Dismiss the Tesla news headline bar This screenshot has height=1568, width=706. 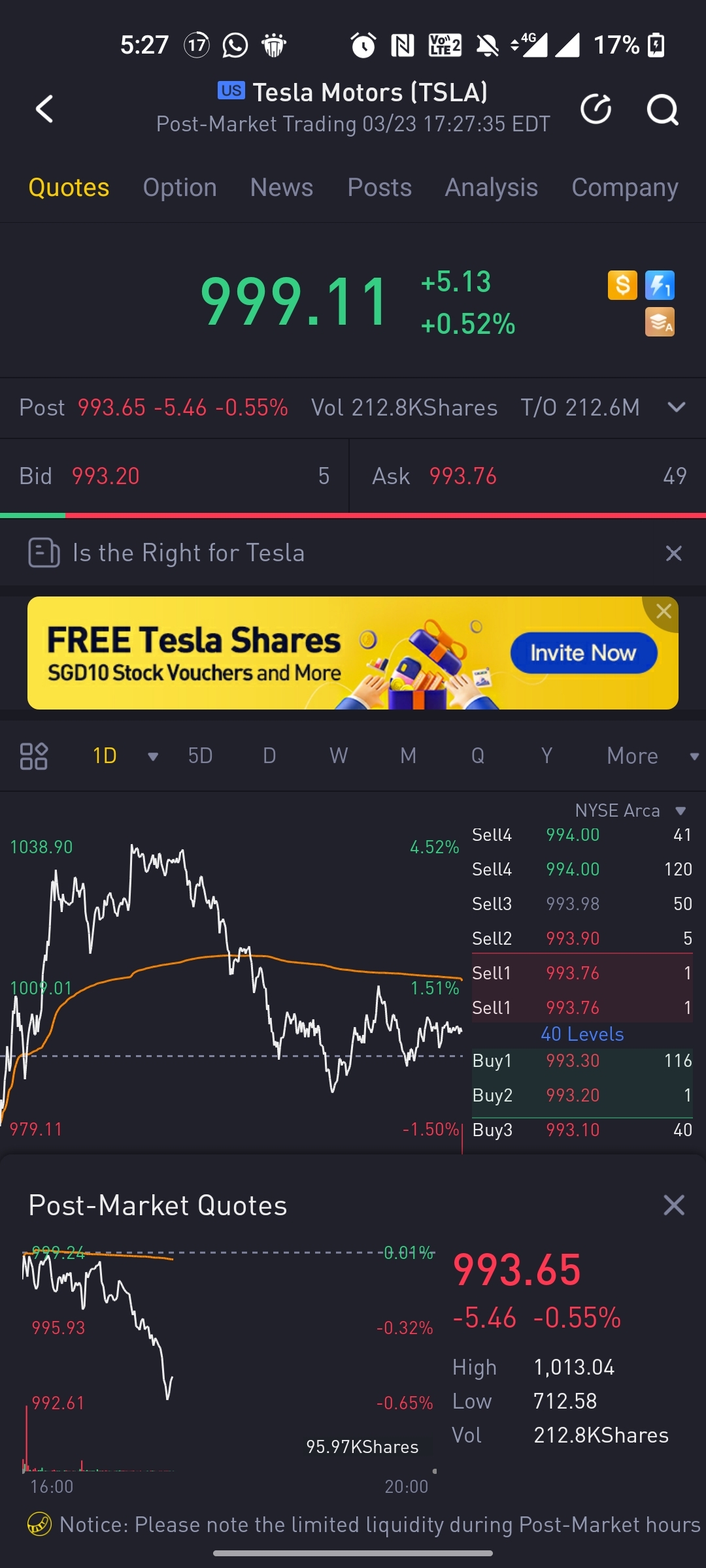tap(673, 553)
